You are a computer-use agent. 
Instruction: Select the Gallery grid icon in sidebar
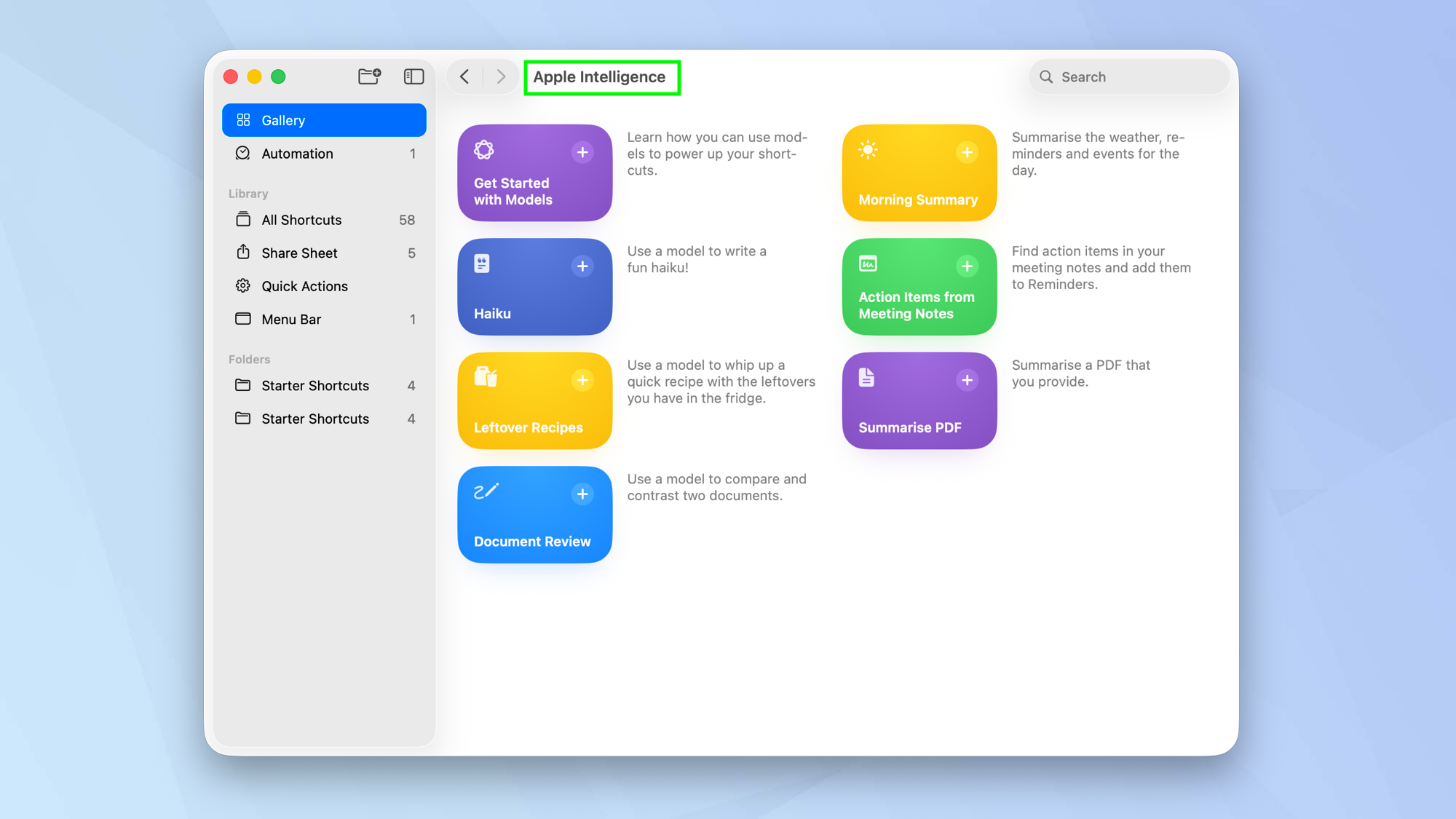click(x=243, y=119)
